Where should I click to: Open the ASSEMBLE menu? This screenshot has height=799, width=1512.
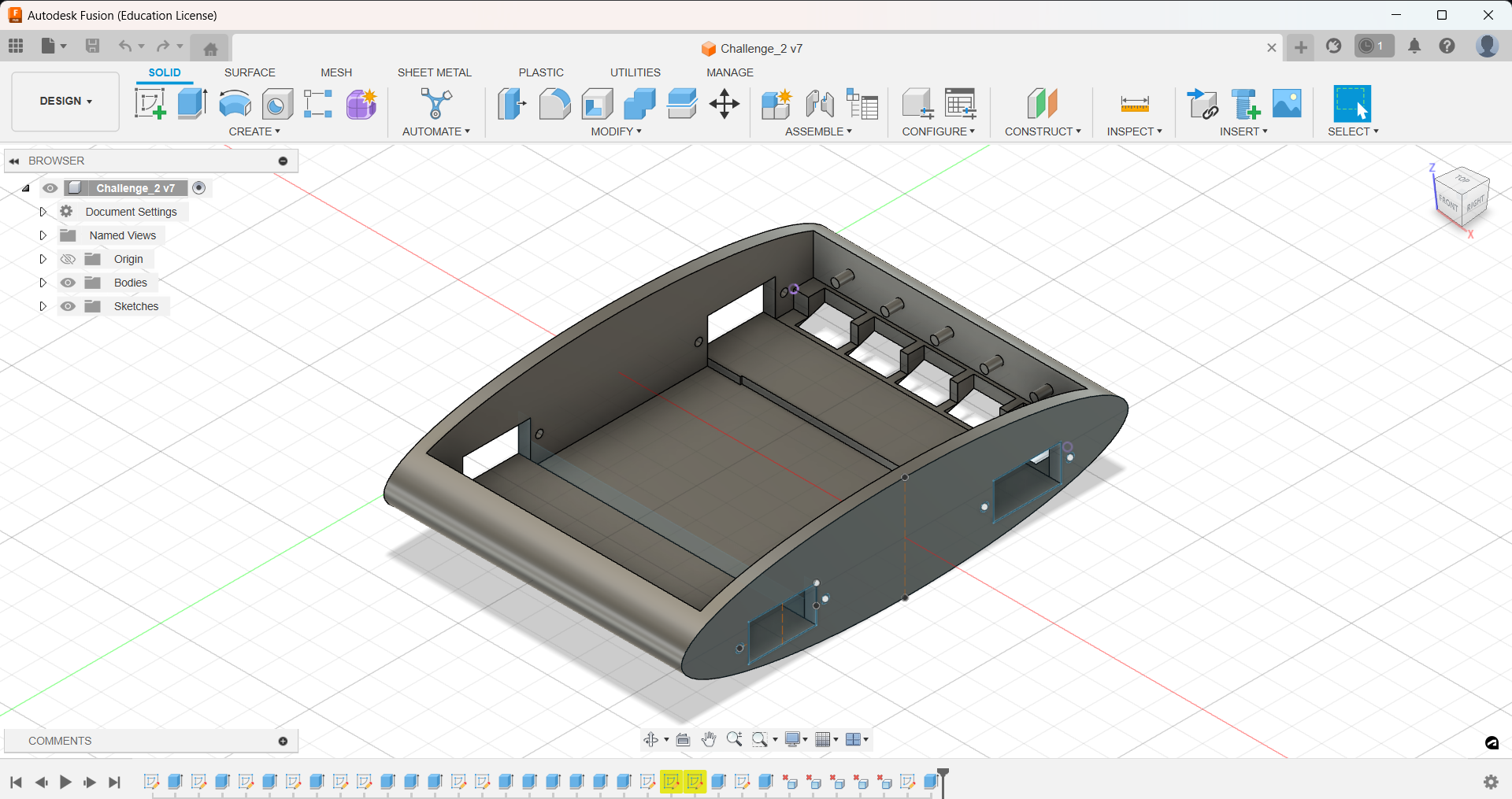[818, 131]
